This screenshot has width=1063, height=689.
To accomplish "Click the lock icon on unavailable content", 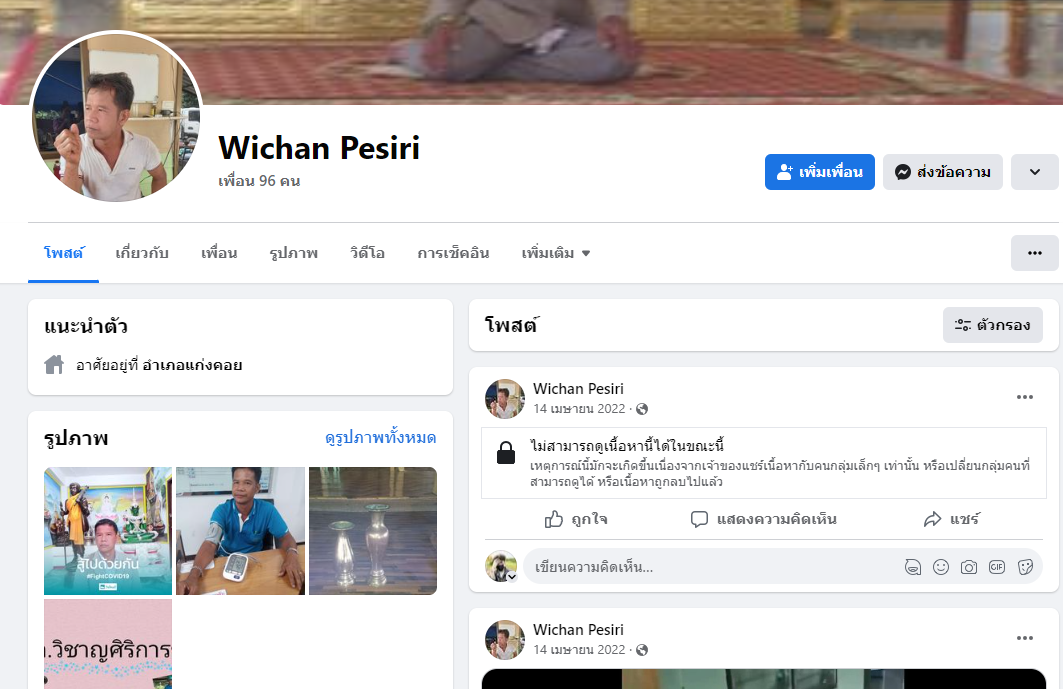I will pos(506,452).
